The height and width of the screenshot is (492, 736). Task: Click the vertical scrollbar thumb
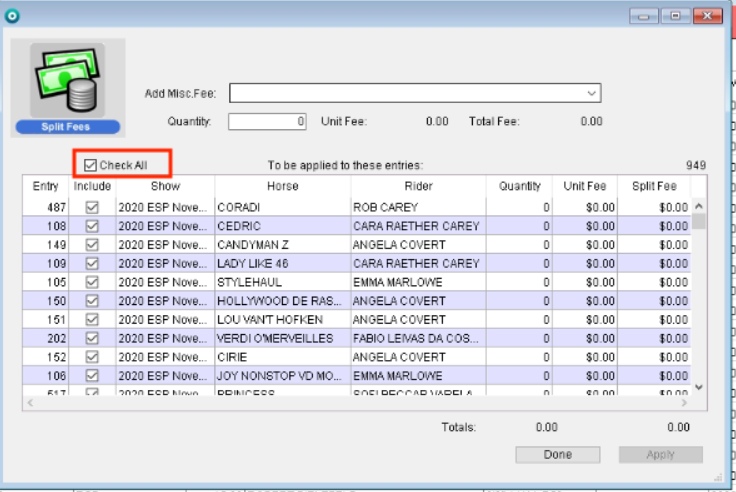point(699,221)
